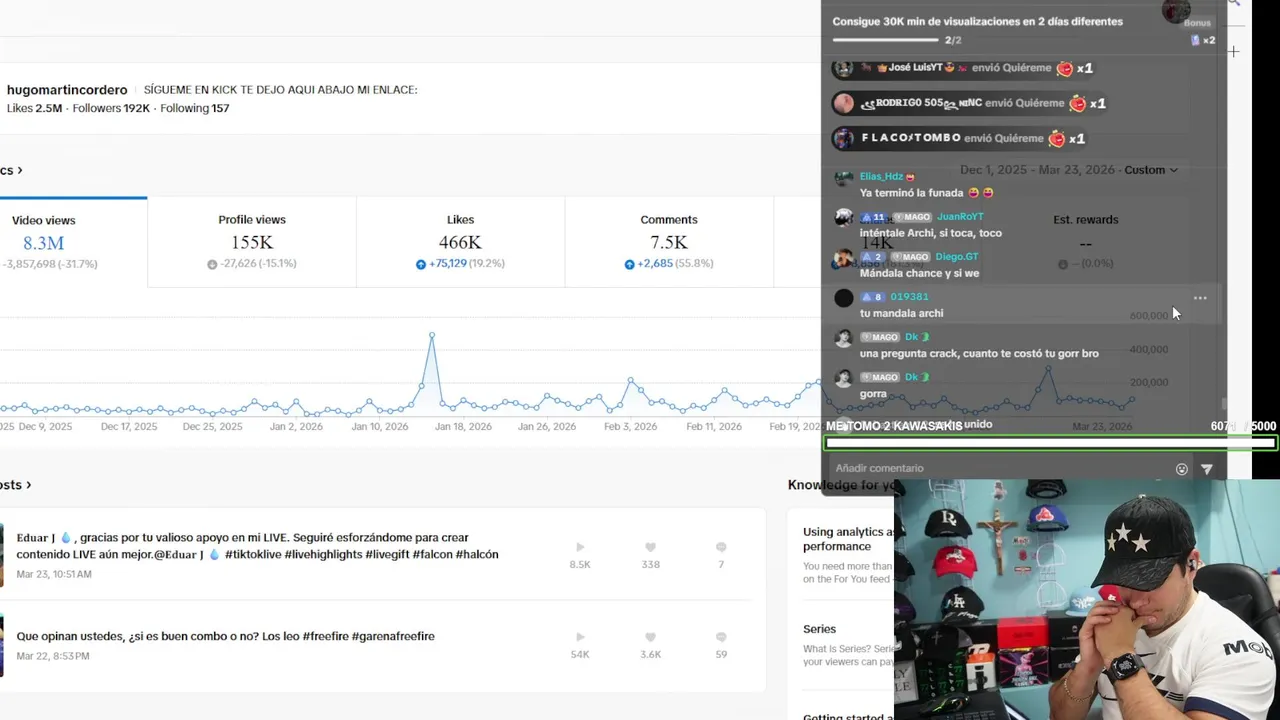Click the black avatar of user 019381
This screenshot has height=720, width=1280.
(844, 298)
